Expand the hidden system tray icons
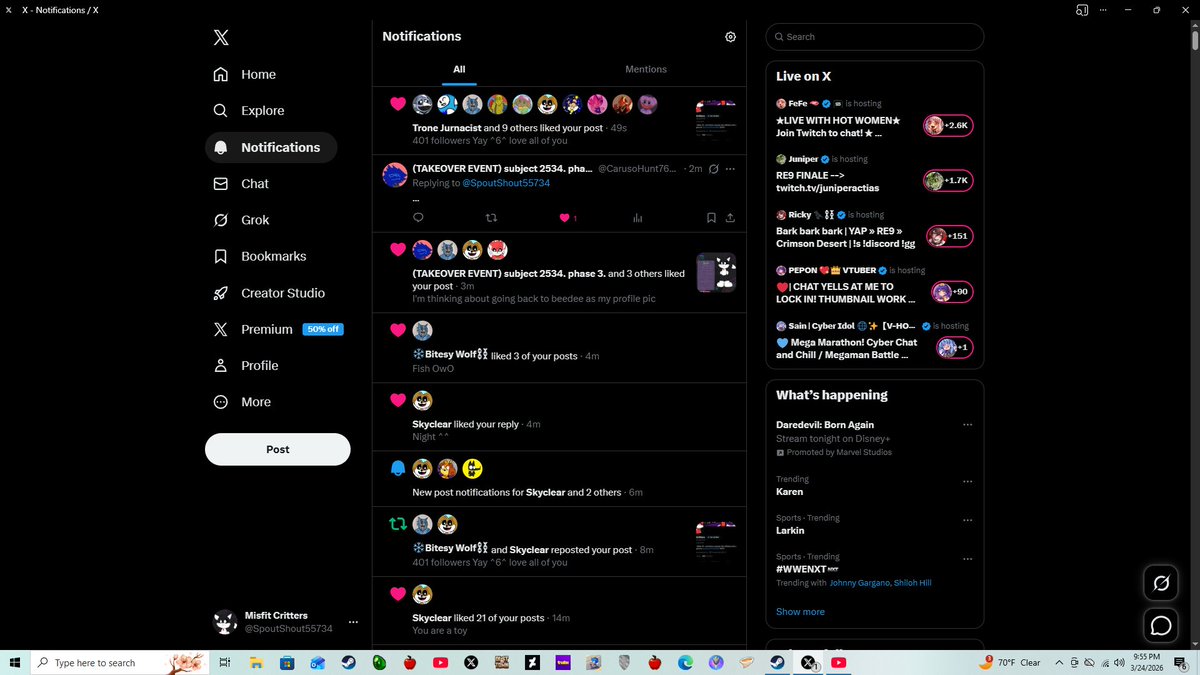 (x=1058, y=663)
